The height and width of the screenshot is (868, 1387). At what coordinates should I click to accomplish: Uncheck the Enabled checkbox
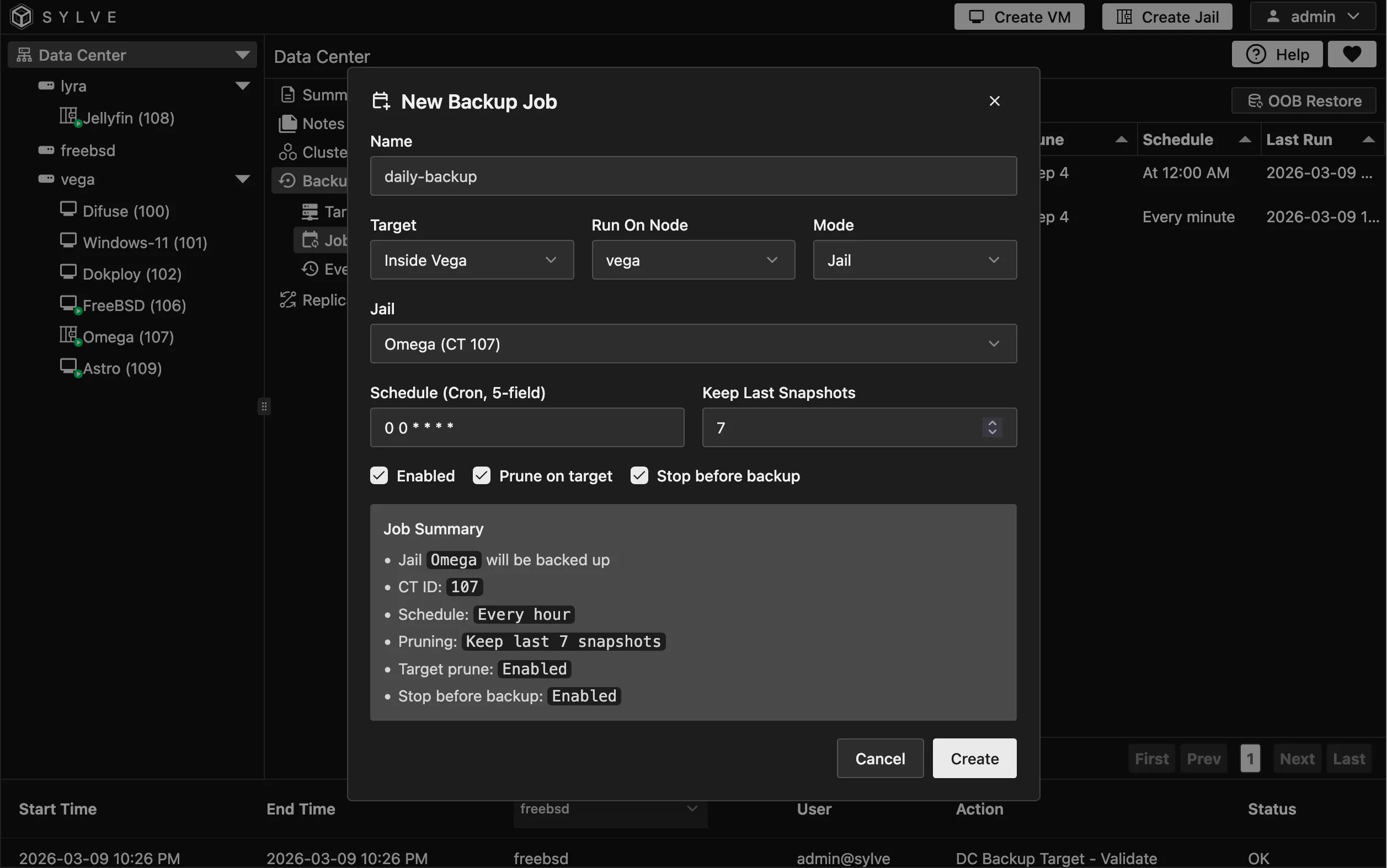[x=378, y=475]
